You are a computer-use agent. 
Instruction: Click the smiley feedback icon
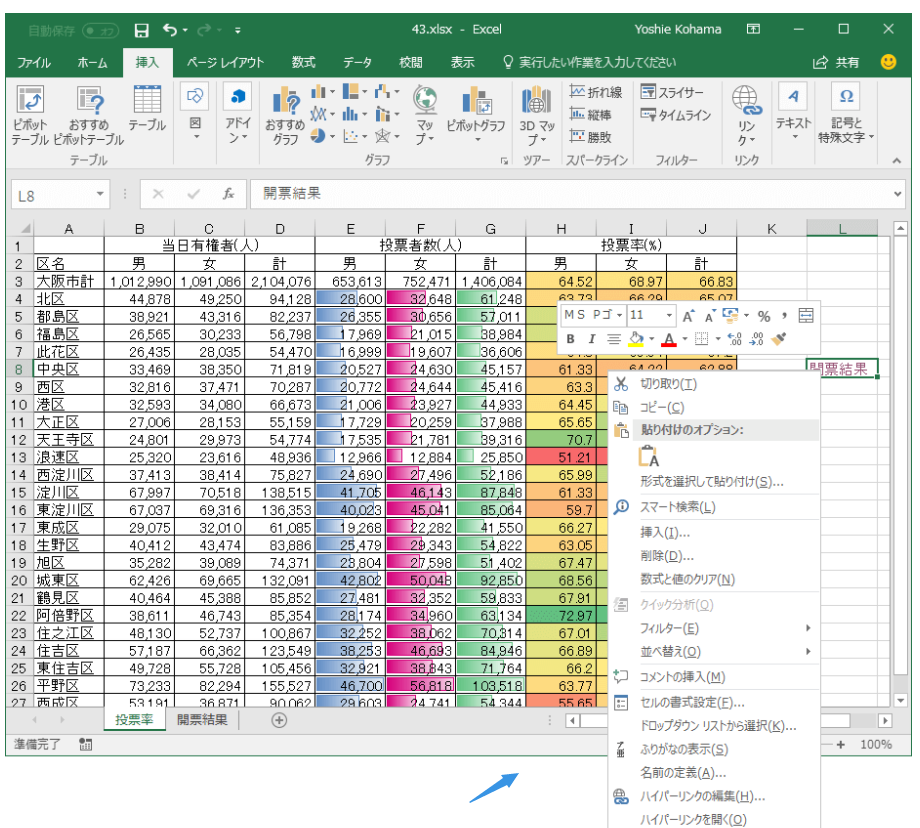(x=888, y=62)
